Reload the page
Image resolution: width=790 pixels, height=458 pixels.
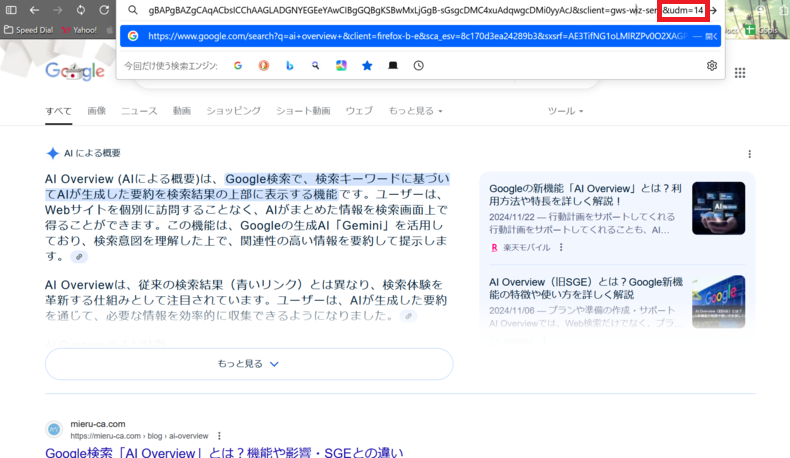click(104, 10)
